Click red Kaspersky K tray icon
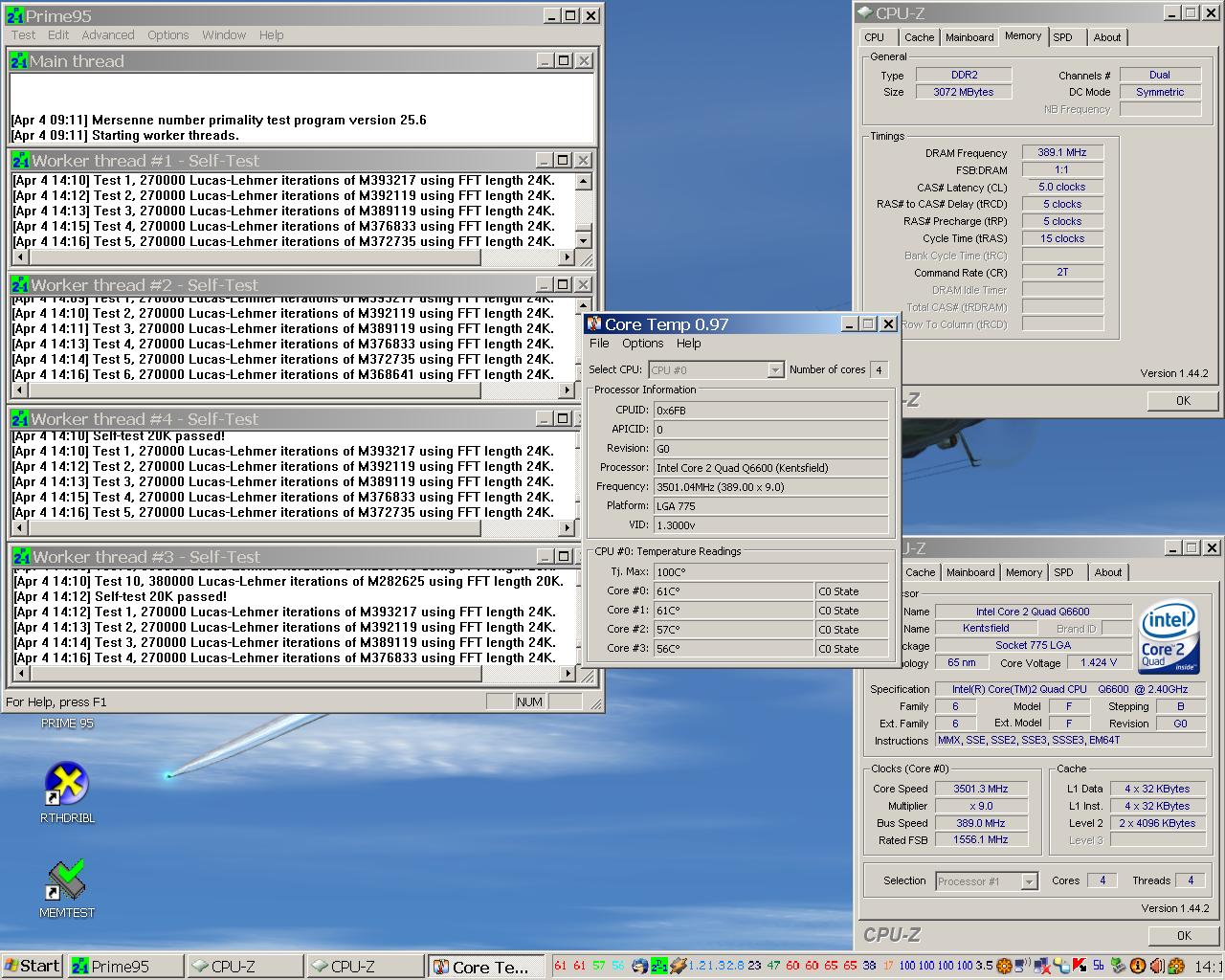This screenshot has width=1225, height=980. pos(1080,966)
